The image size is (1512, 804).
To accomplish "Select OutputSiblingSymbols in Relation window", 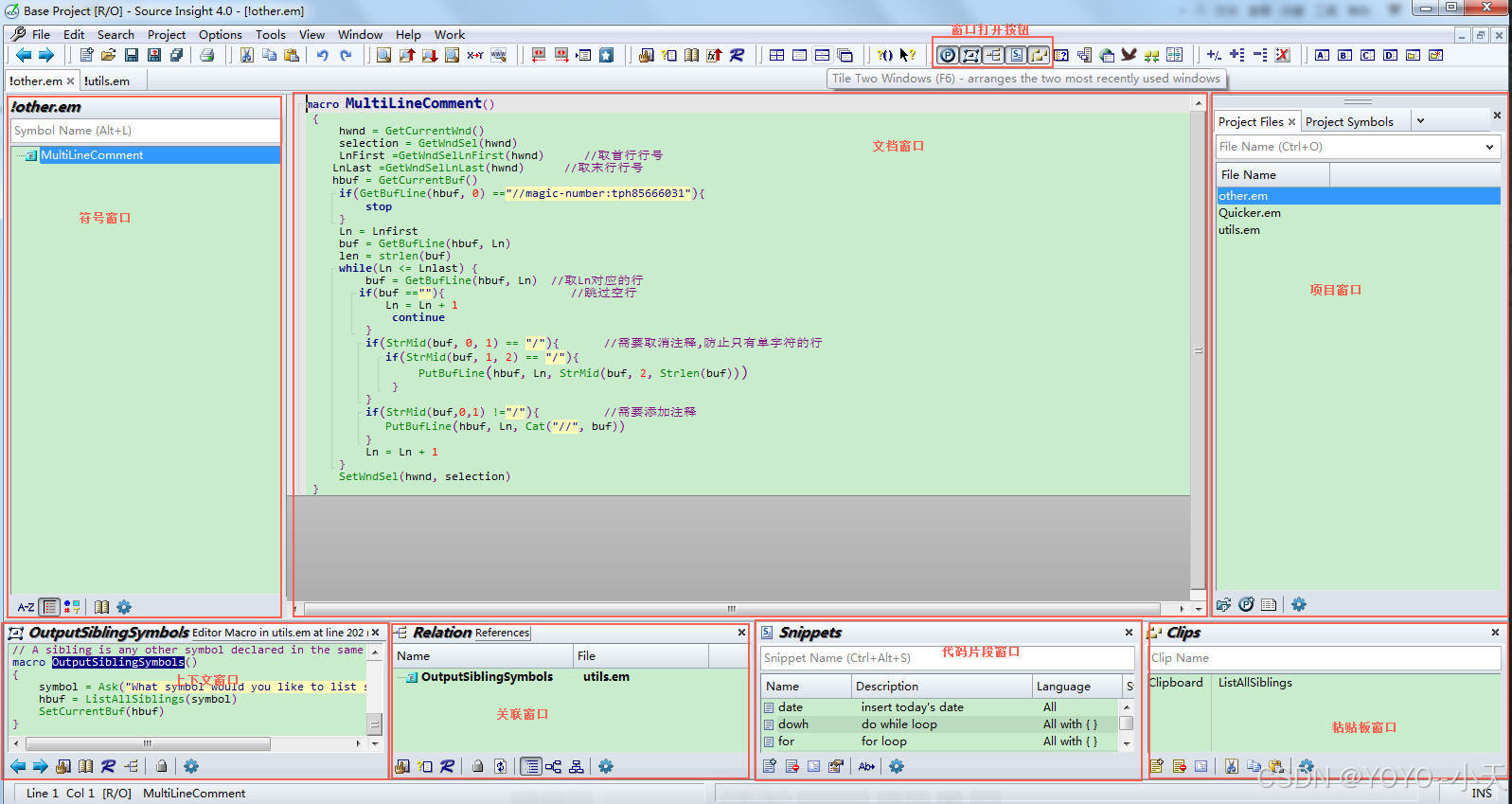I will pyautogui.click(x=487, y=677).
